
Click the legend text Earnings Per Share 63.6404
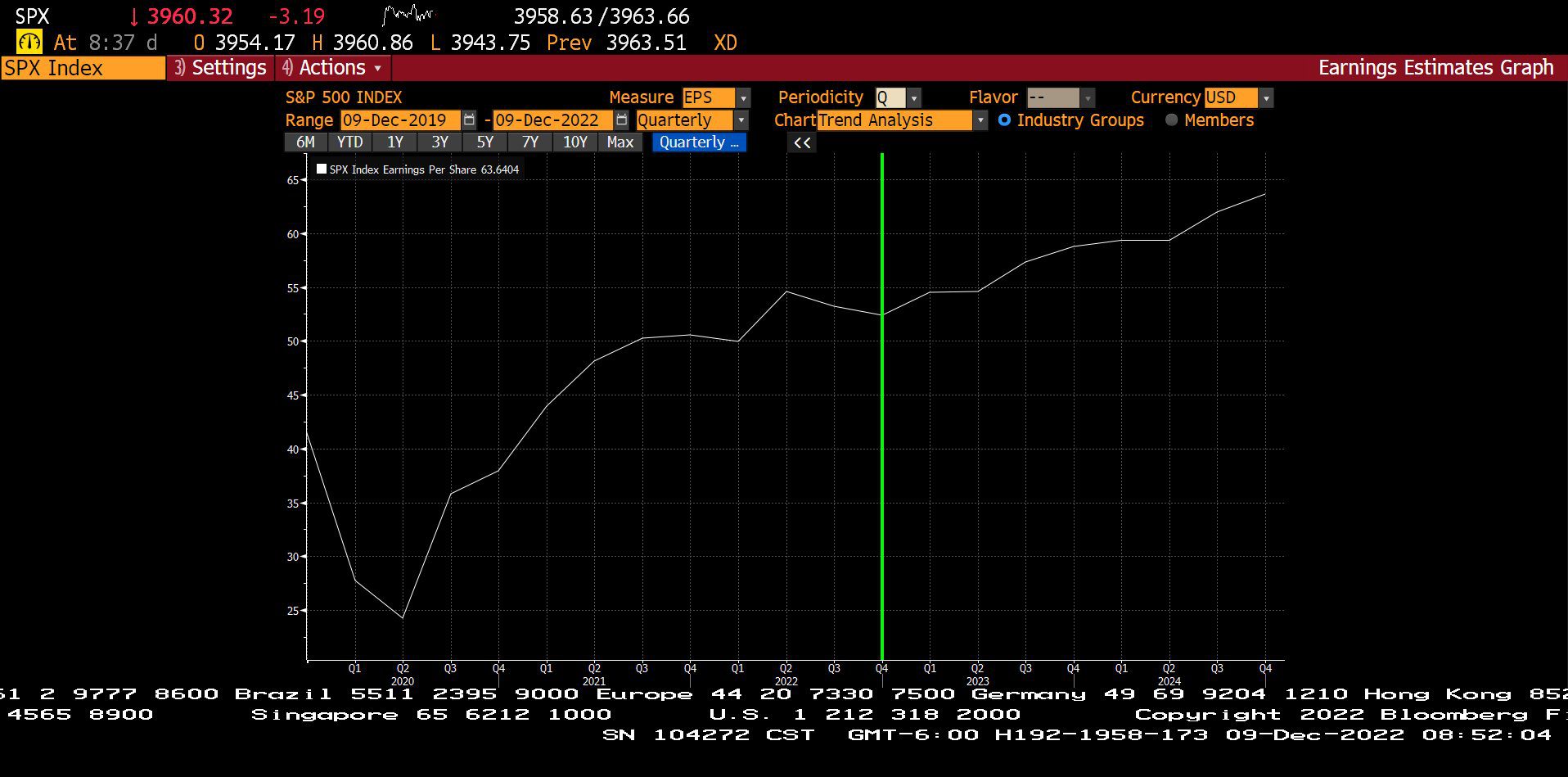(456, 169)
